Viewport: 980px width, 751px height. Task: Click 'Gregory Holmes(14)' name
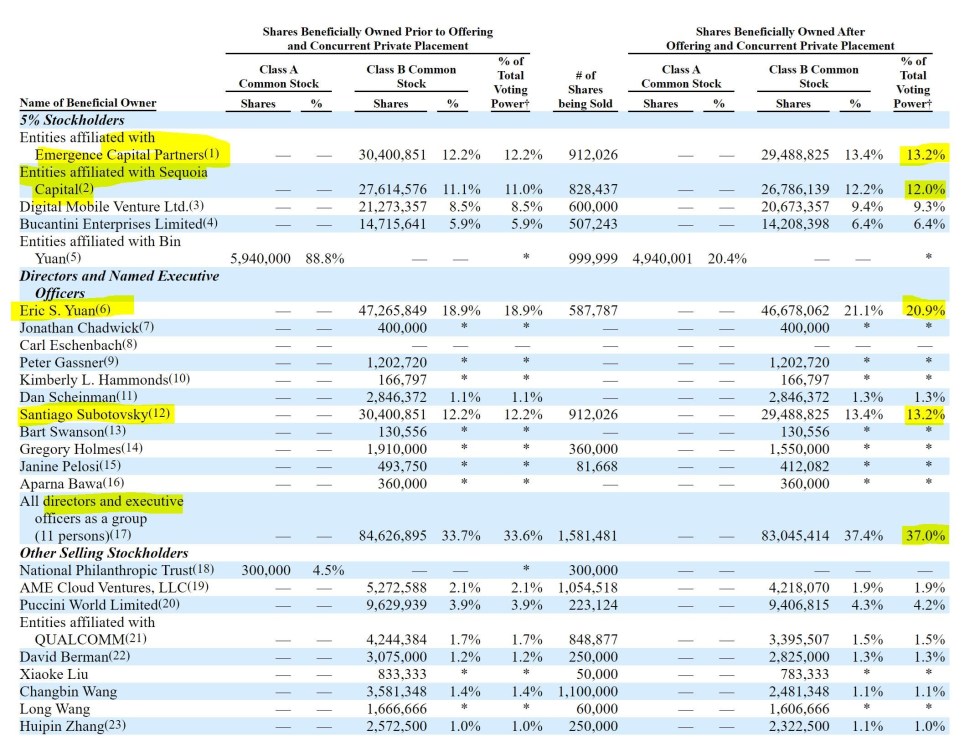pos(81,449)
